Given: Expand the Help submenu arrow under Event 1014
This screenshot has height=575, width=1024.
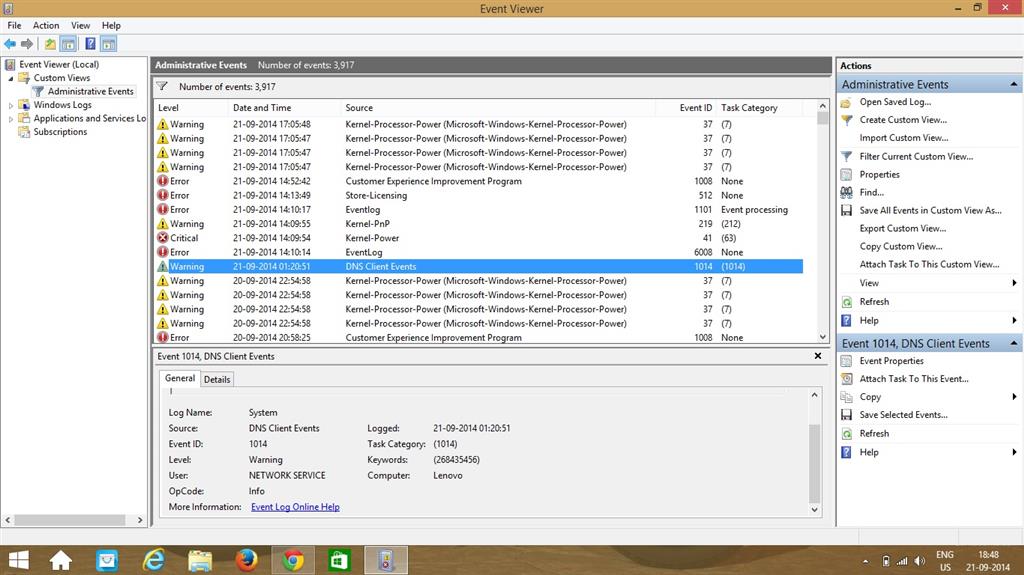Looking at the screenshot, I should [x=1014, y=452].
